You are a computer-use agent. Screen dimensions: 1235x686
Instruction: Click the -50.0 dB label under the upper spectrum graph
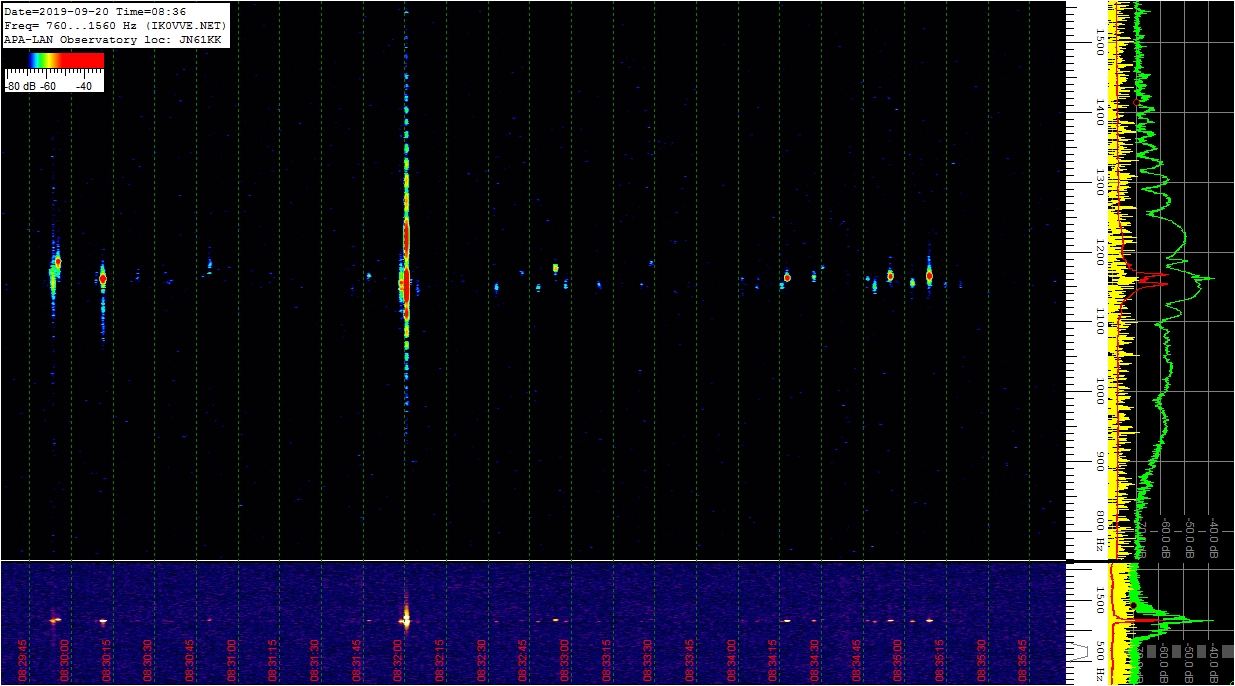(x=1190, y=537)
